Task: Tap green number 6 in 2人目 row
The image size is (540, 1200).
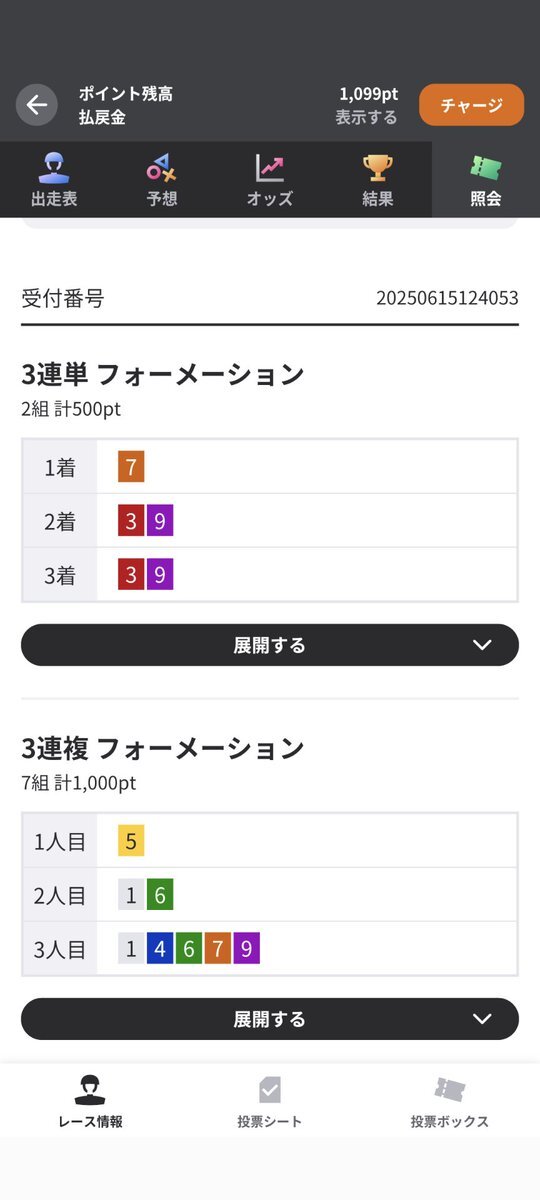Action: 160,895
